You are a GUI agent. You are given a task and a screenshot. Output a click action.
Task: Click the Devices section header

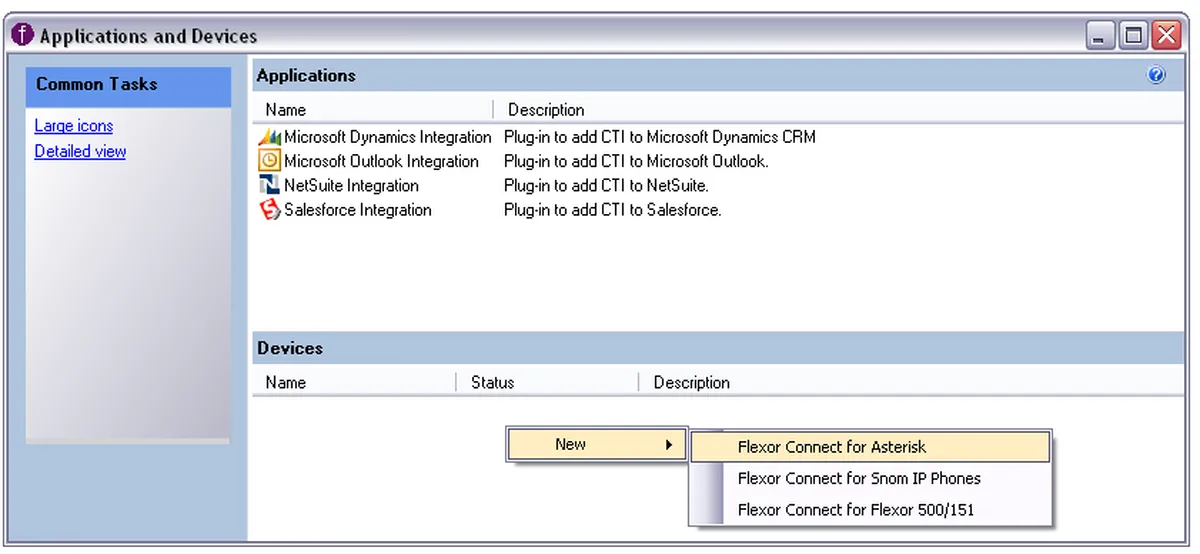718,348
